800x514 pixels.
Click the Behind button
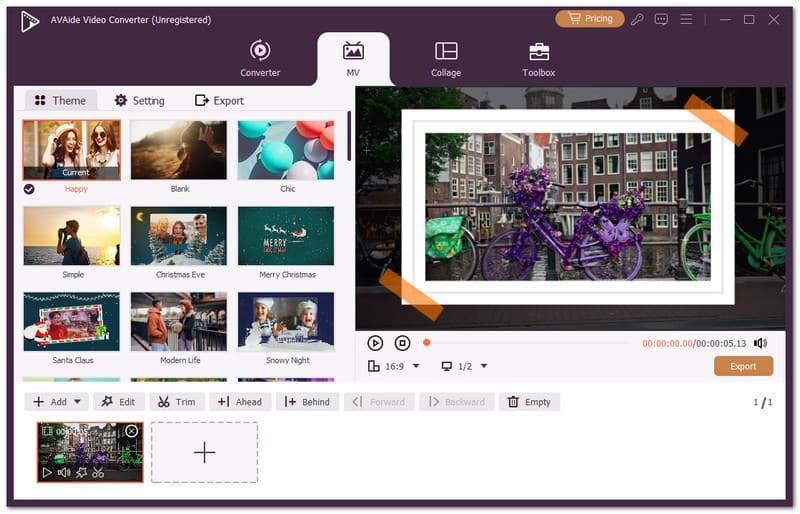[308, 402]
